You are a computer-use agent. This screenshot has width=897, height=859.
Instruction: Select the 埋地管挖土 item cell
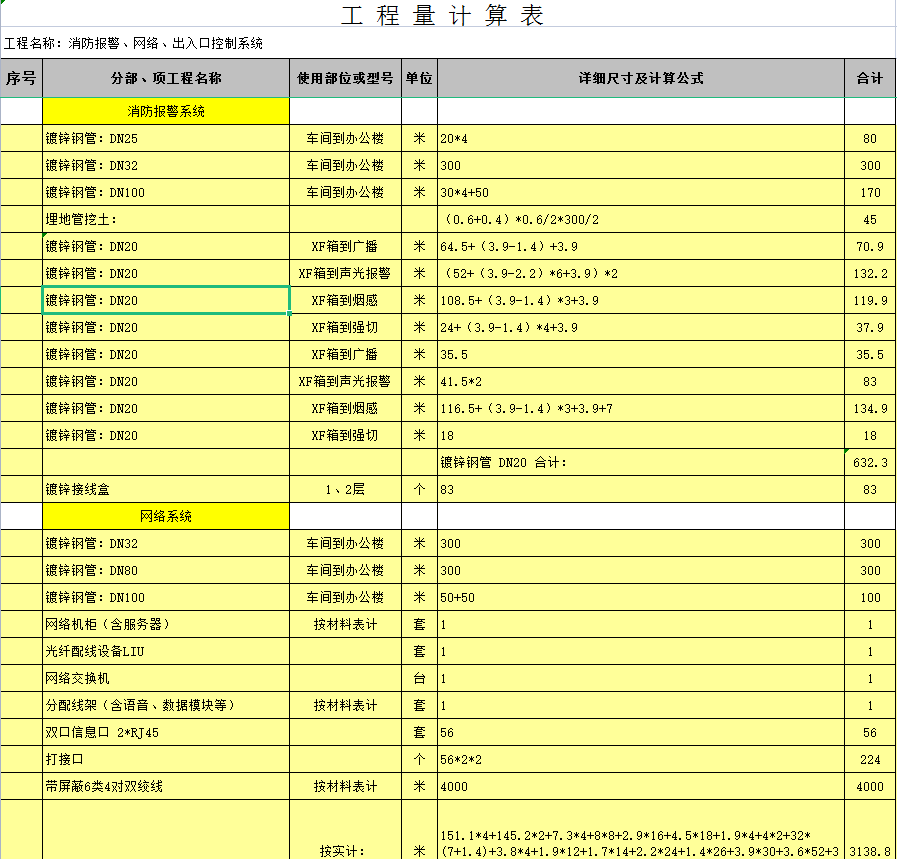tap(166, 220)
